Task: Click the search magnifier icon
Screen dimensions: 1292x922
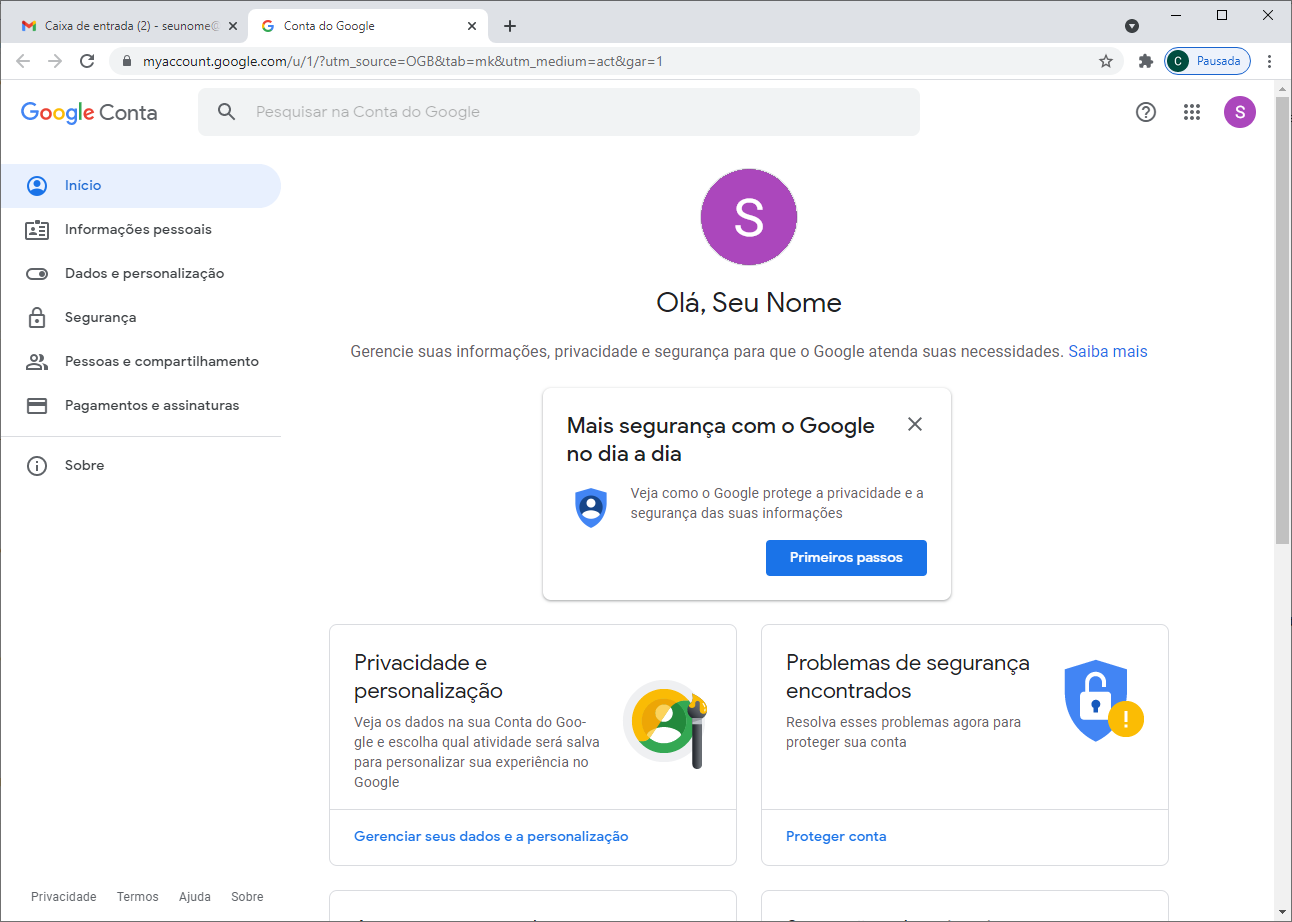Action: (227, 112)
